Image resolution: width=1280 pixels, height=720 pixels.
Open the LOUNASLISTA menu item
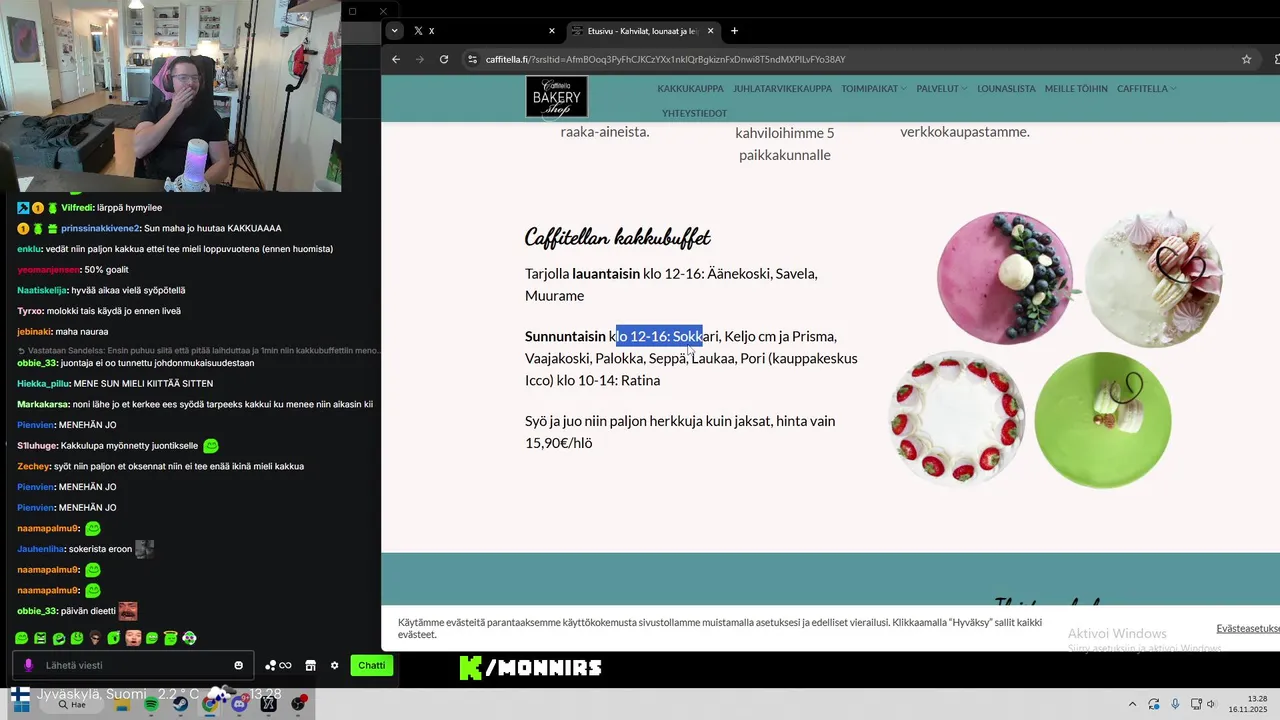(1006, 89)
